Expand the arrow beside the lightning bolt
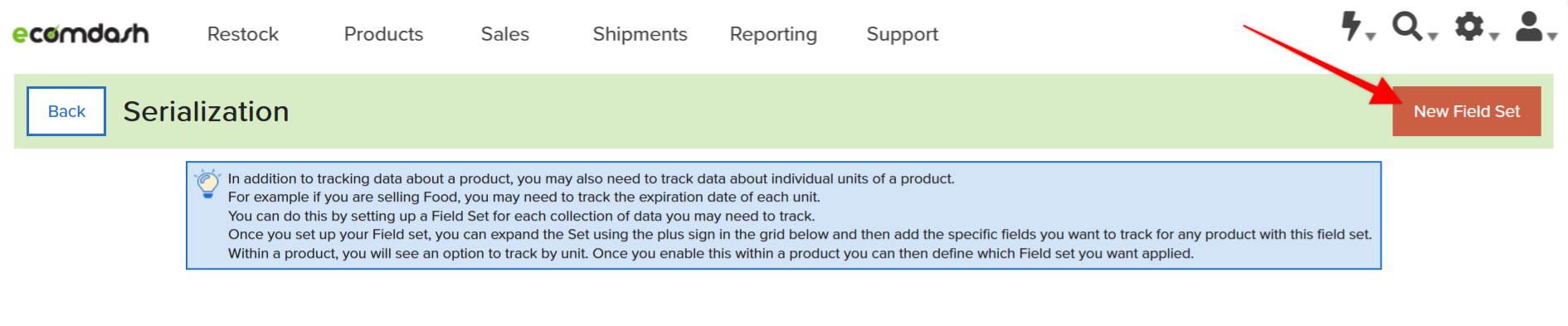The height and width of the screenshot is (326, 1568). [1371, 36]
